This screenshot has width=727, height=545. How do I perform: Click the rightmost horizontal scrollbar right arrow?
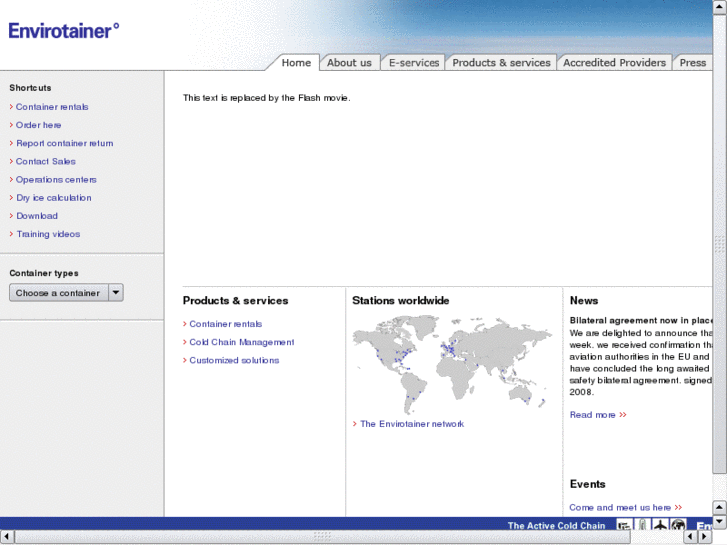(704, 537)
